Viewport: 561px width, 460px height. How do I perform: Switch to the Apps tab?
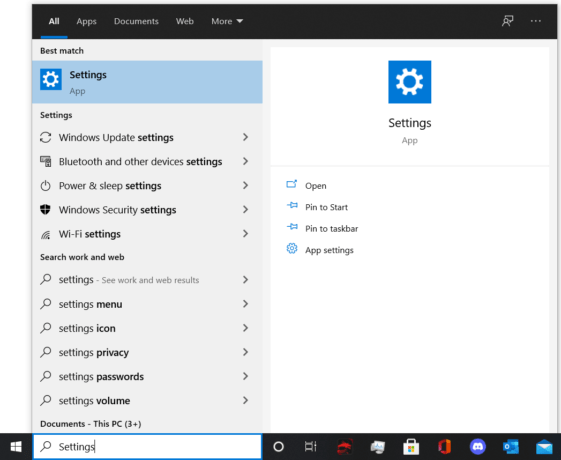[x=86, y=21]
